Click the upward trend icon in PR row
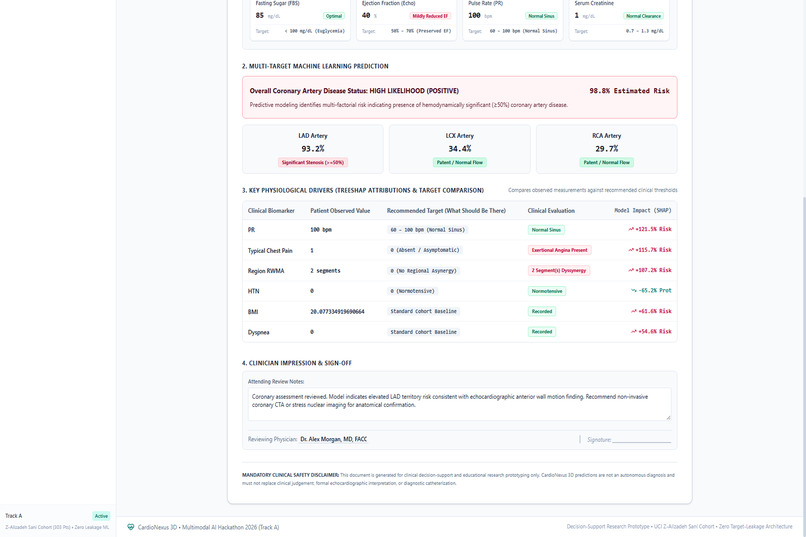Viewport: 806px width, 537px height. pyautogui.click(x=631, y=229)
